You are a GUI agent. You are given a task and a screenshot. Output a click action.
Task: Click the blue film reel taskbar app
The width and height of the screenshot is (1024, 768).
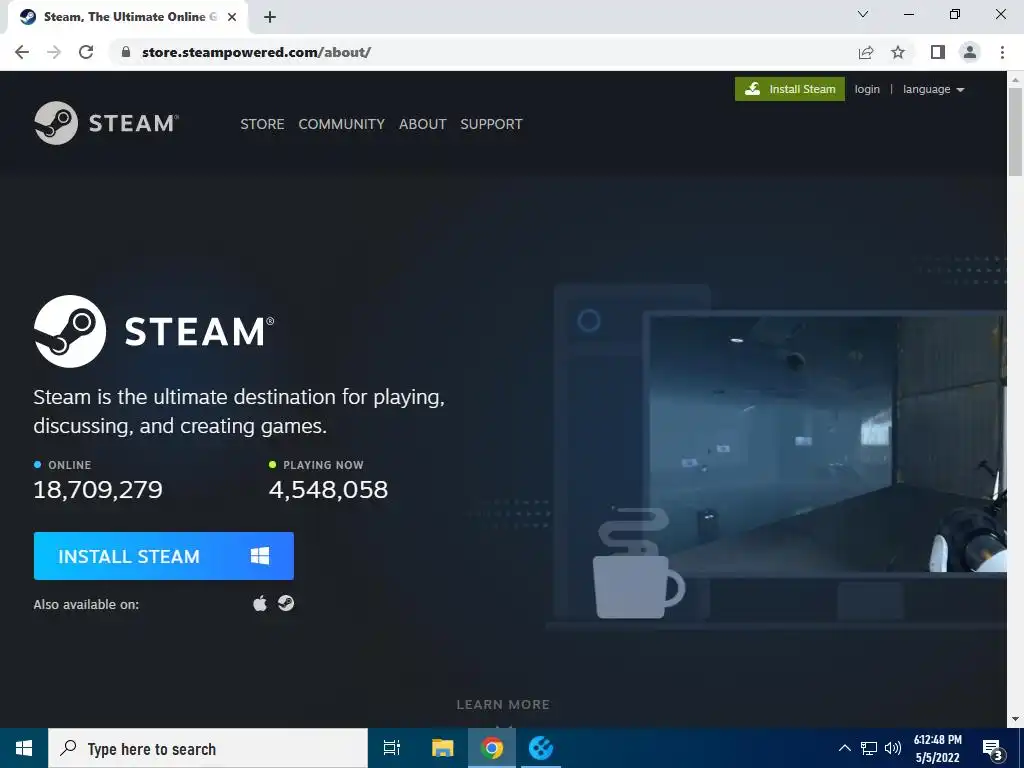(541, 748)
